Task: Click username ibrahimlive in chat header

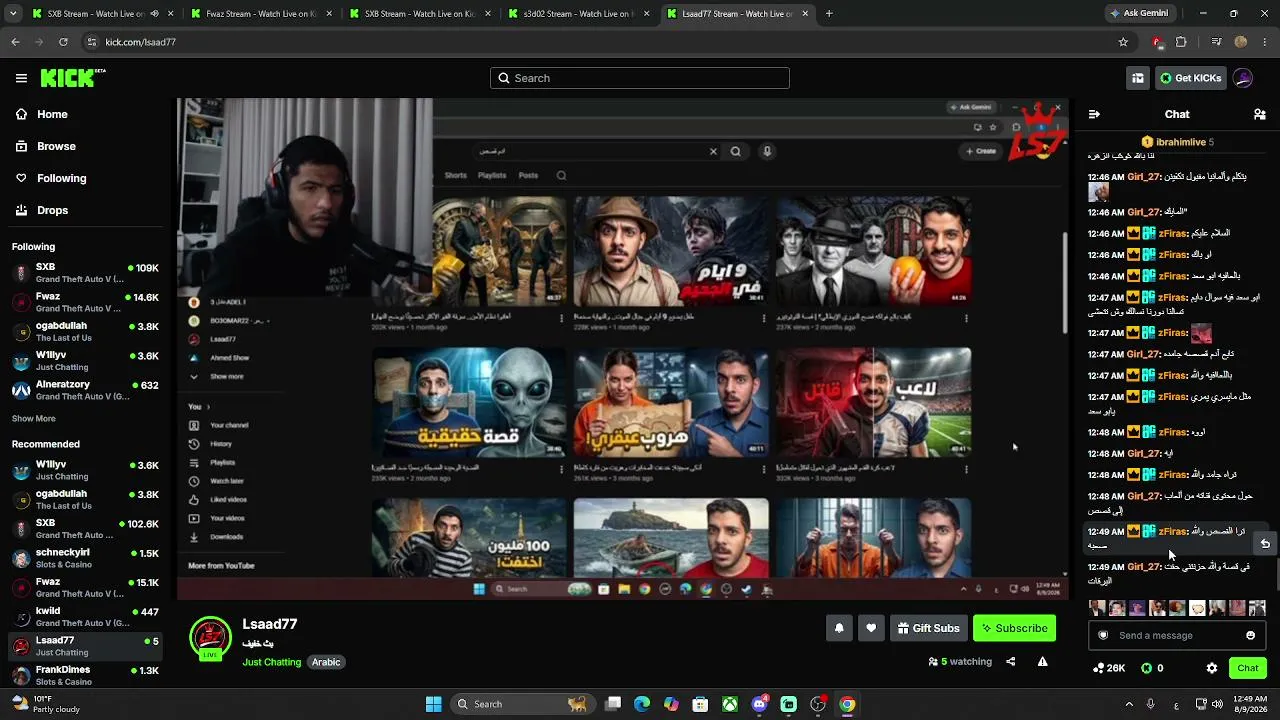Action: pyautogui.click(x=1180, y=142)
